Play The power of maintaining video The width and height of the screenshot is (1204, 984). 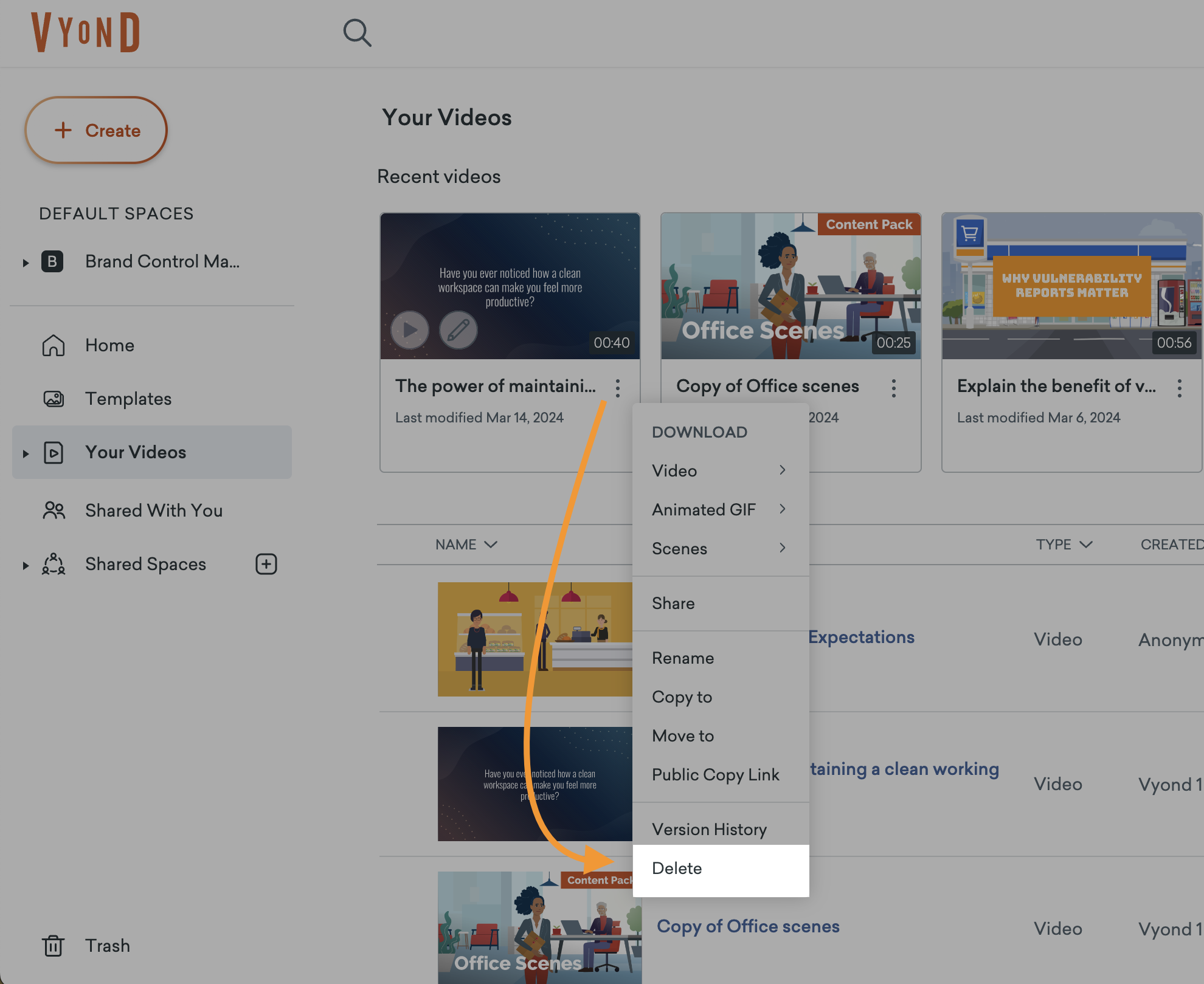pyautogui.click(x=410, y=330)
